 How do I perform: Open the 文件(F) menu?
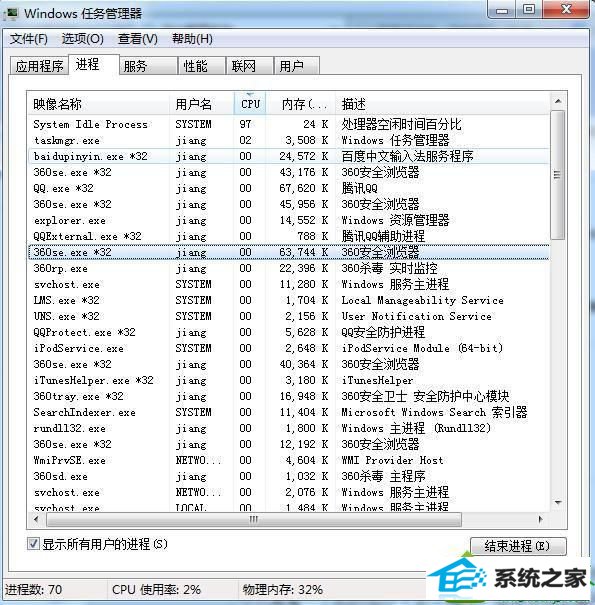[29, 39]
